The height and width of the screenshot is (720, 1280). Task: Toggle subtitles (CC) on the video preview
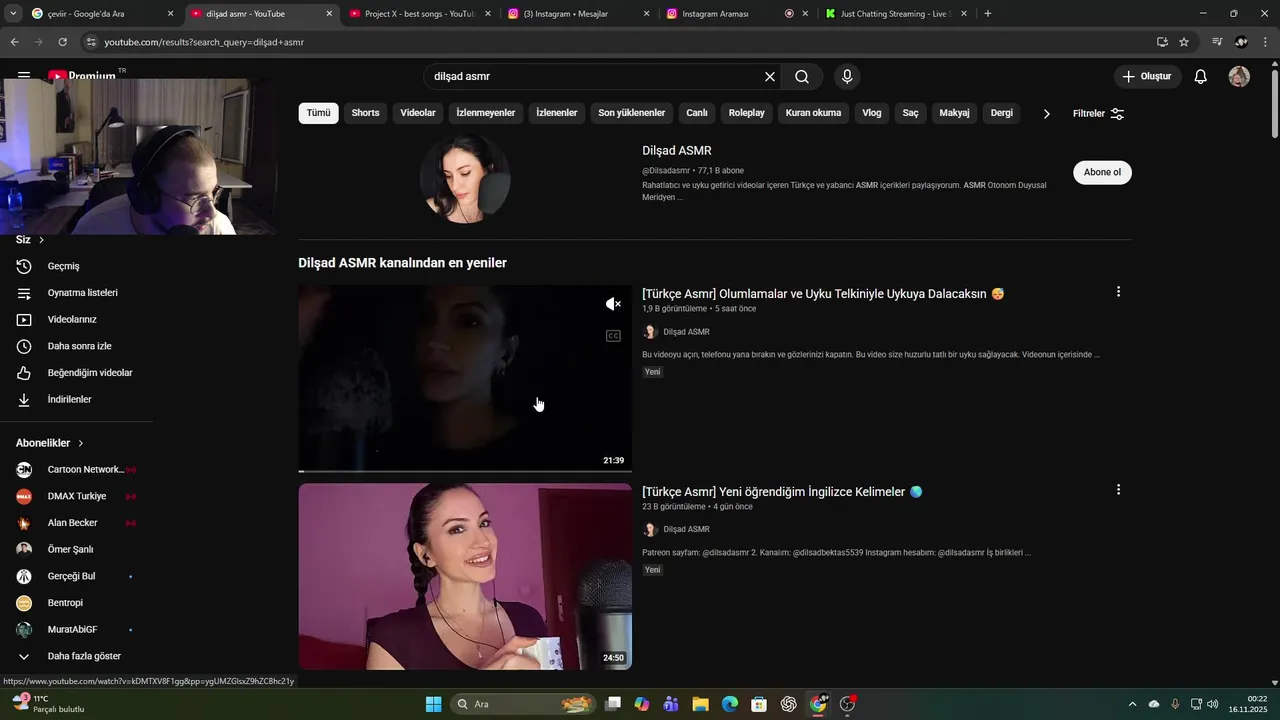click(613, 336)
